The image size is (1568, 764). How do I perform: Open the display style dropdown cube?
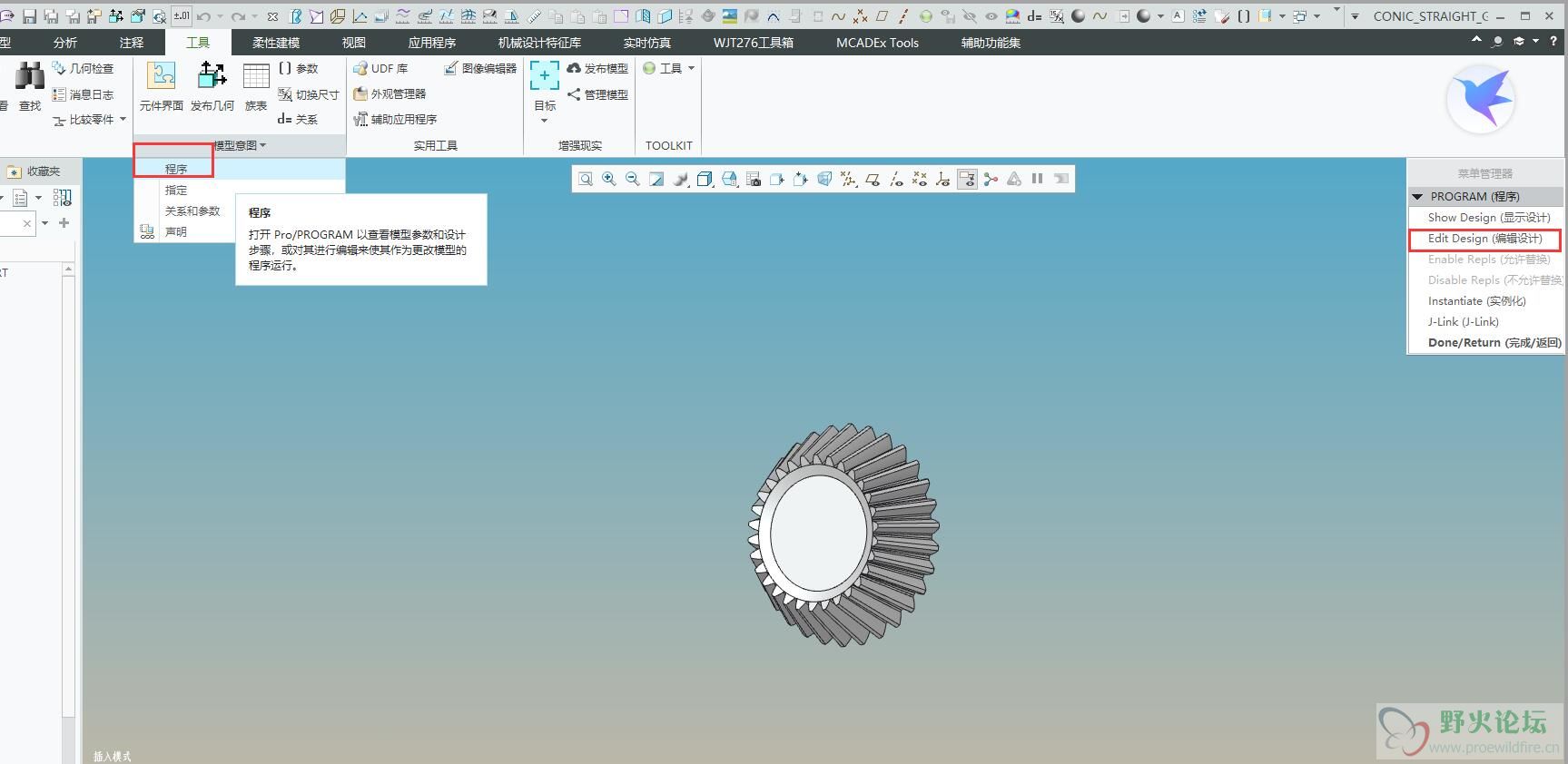705,179
